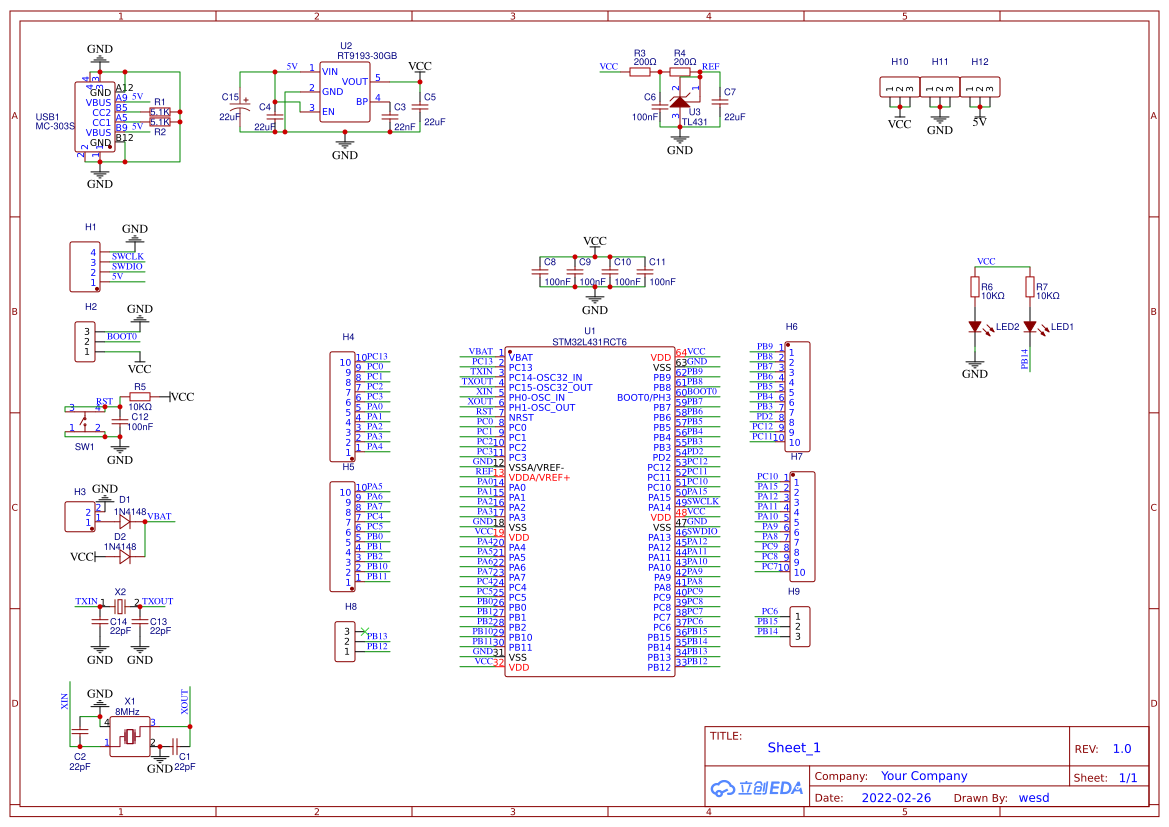Click the 立创EDA logo in title block
The image size is (1169, 827).
tap(756, 788)
